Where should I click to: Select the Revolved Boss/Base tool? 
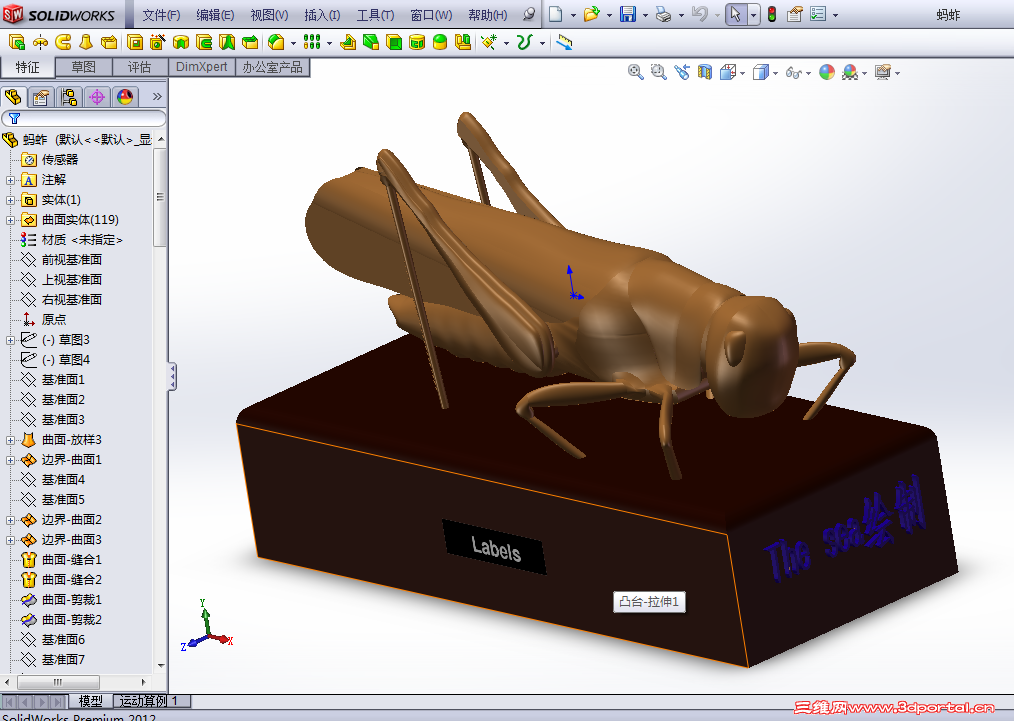[x=40, y=43]
